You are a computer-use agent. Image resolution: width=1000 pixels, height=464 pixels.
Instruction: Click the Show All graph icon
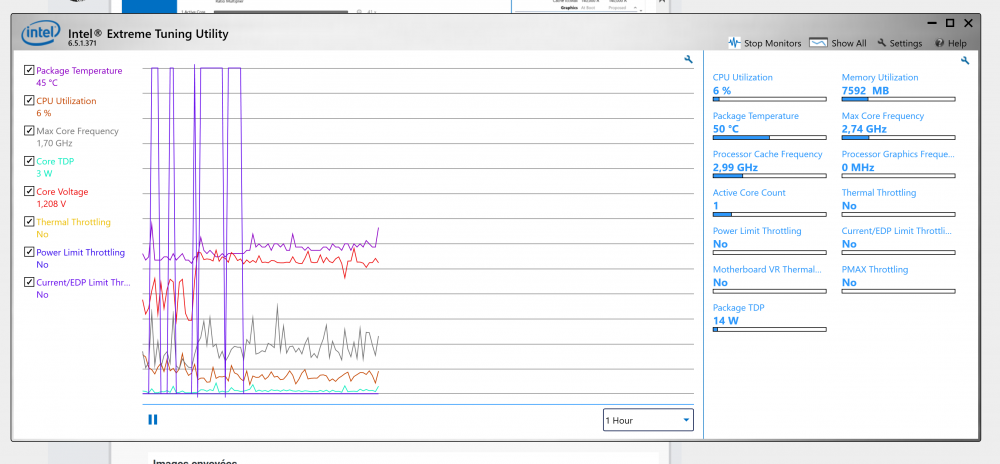818,43
